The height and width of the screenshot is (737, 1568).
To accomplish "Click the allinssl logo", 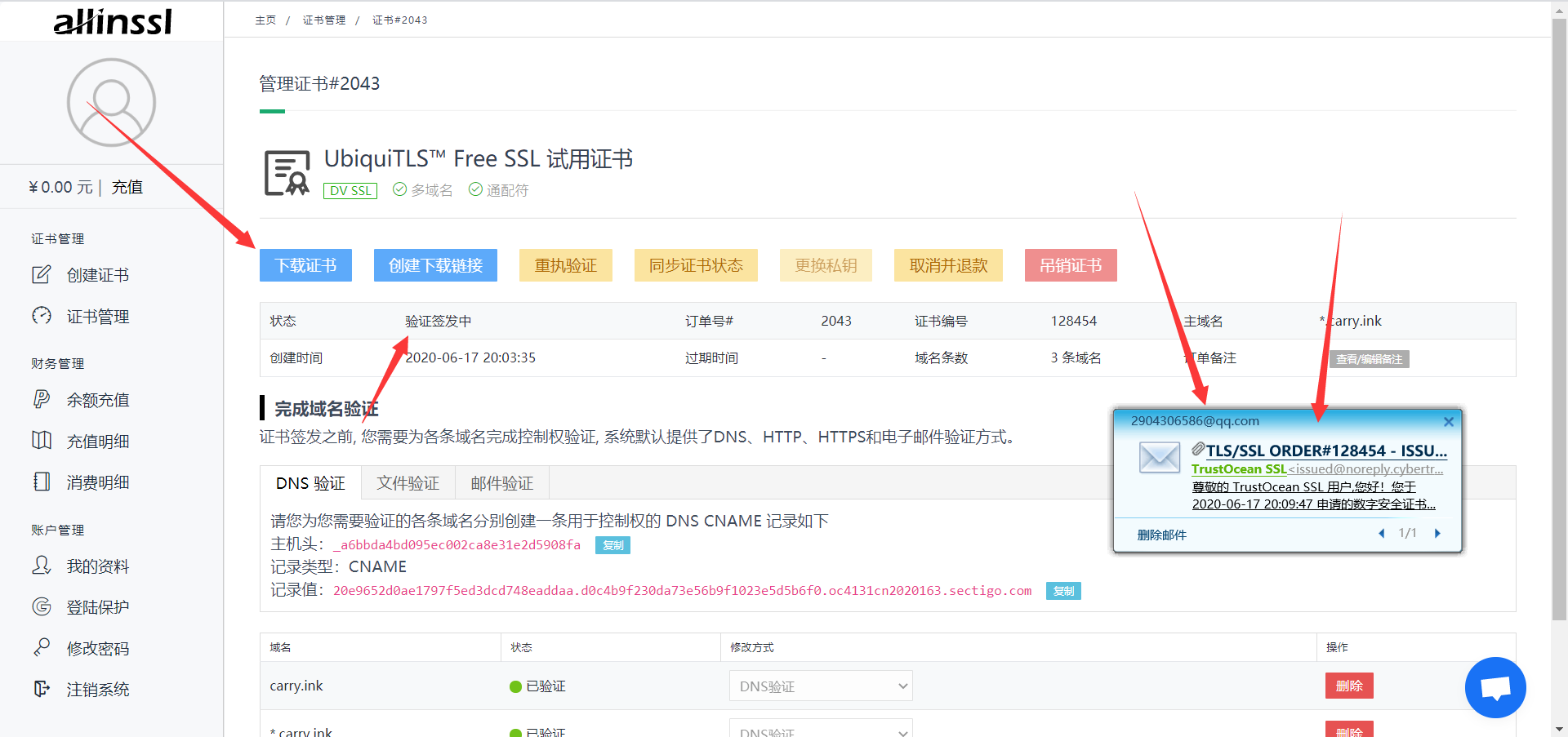I will (x=112, y=21).
